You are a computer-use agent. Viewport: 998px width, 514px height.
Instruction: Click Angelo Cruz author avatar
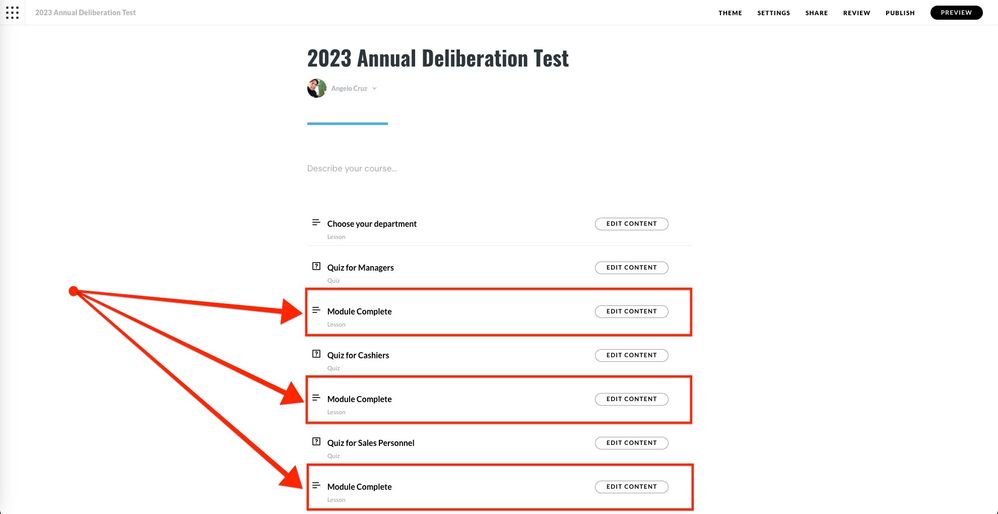point(316,88)
